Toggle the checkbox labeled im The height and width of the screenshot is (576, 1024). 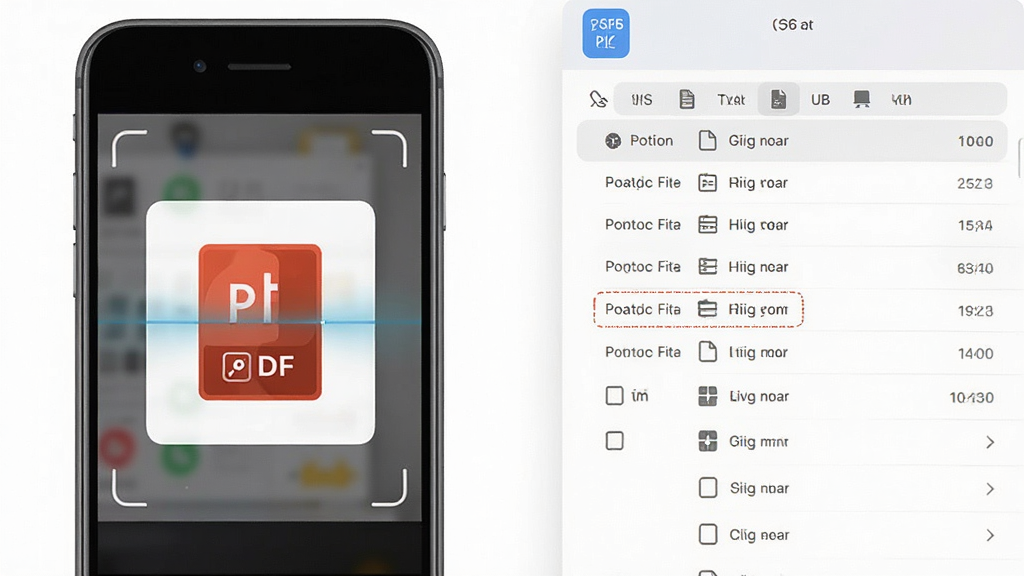point(615,395)
